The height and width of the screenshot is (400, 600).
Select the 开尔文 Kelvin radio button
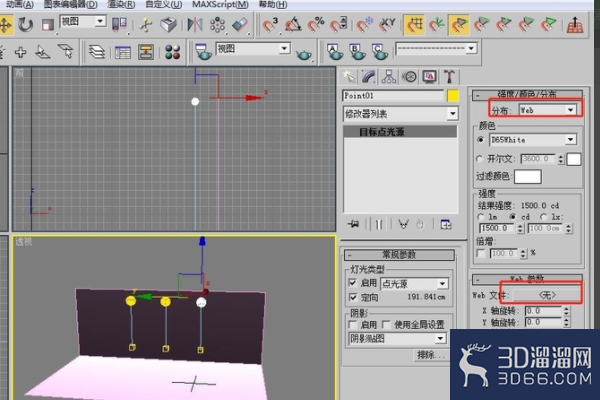click(x=480, y=158)
